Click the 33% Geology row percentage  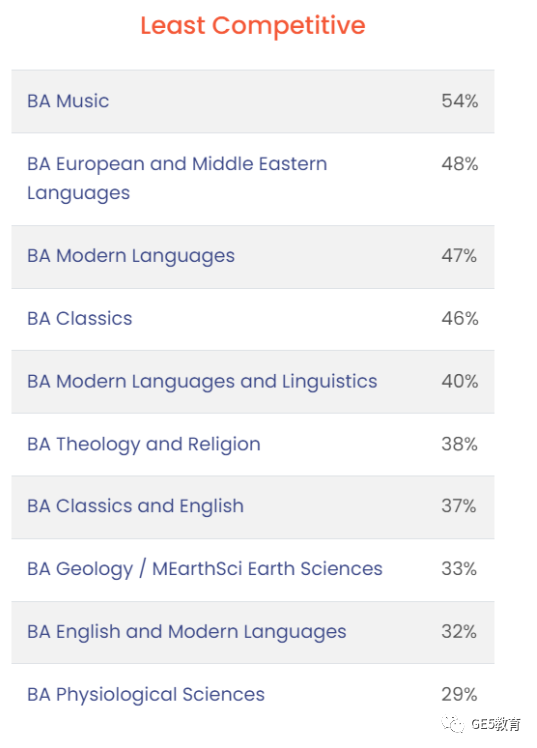[x=459, y=569]
